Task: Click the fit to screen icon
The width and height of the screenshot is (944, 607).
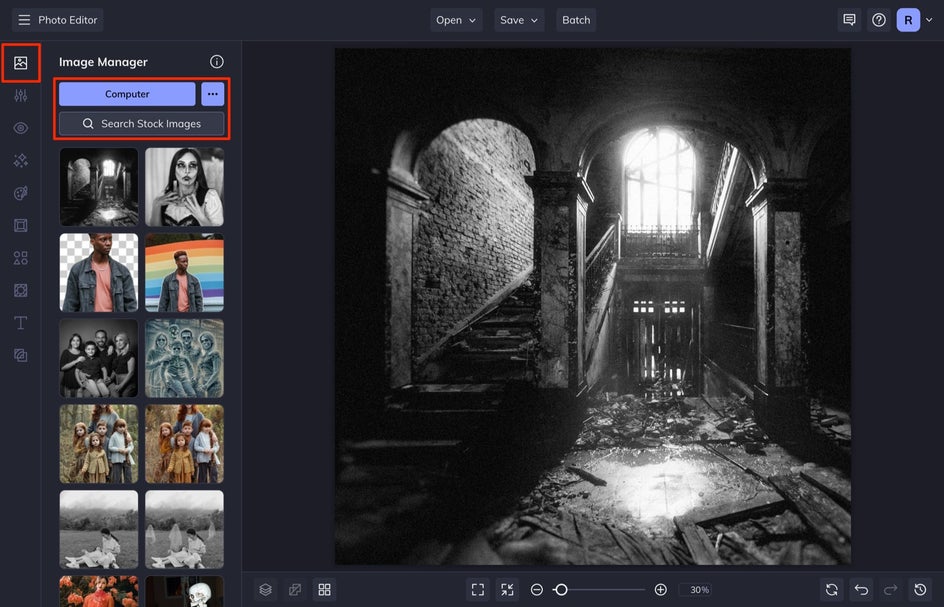Action: [478, 590]
